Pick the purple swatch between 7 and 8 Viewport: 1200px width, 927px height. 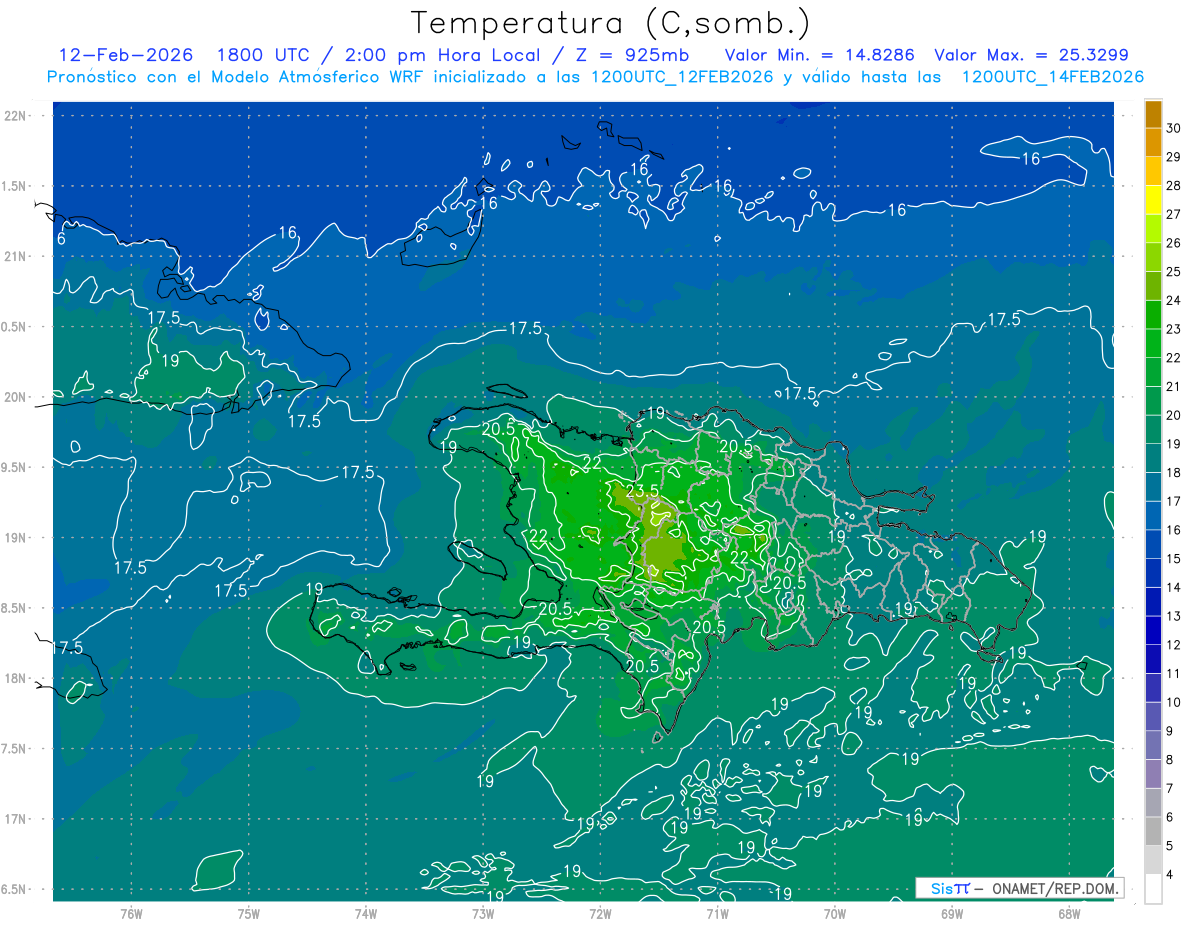pos(1153,774)
